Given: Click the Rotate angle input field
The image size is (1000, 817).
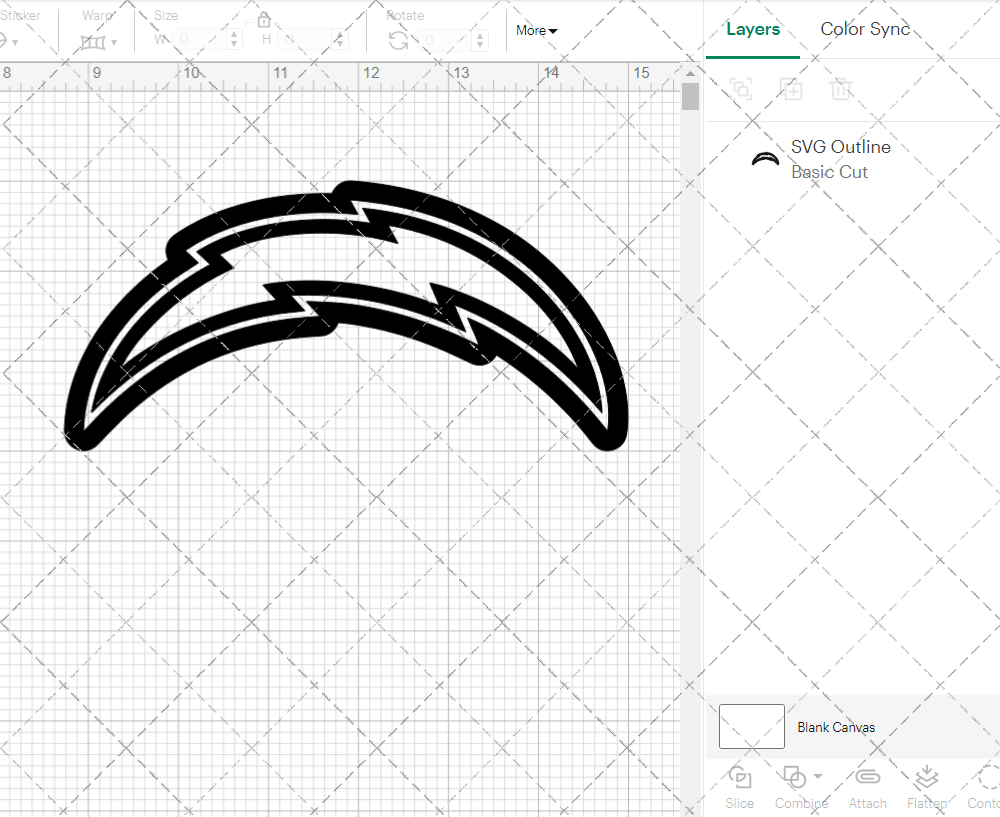Looking at the screenshot, I should click(x=446, y=40).
